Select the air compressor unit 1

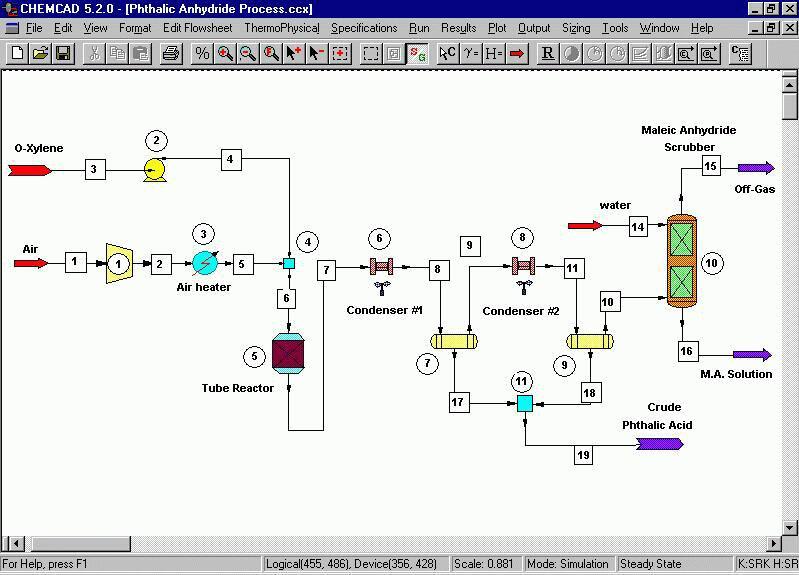119,264
